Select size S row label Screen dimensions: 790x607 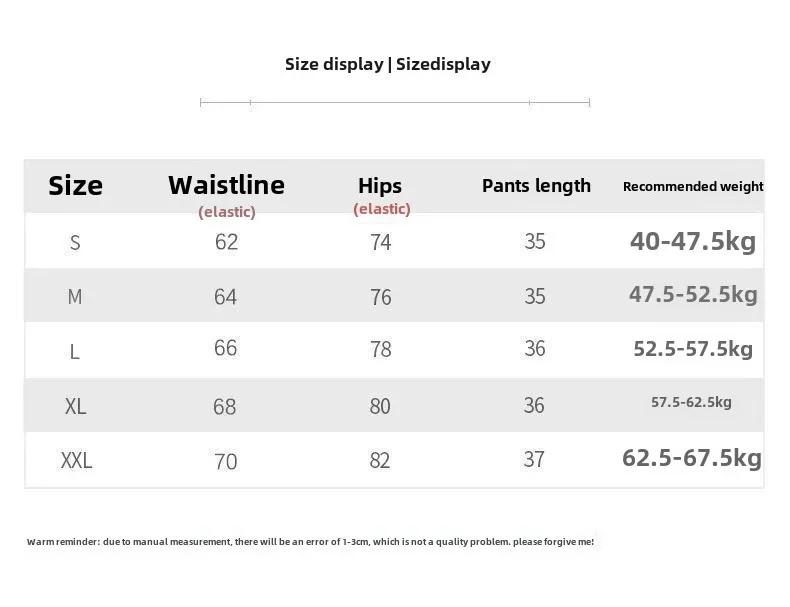pos(75,243)
